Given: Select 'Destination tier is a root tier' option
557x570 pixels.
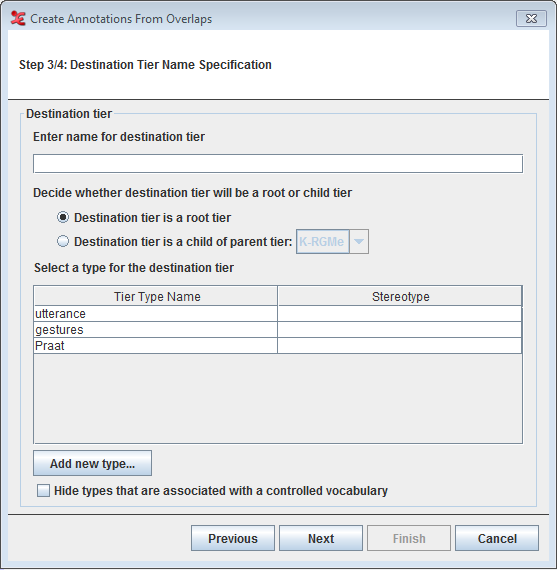Looking at the screenshot, I should (63, 217).
